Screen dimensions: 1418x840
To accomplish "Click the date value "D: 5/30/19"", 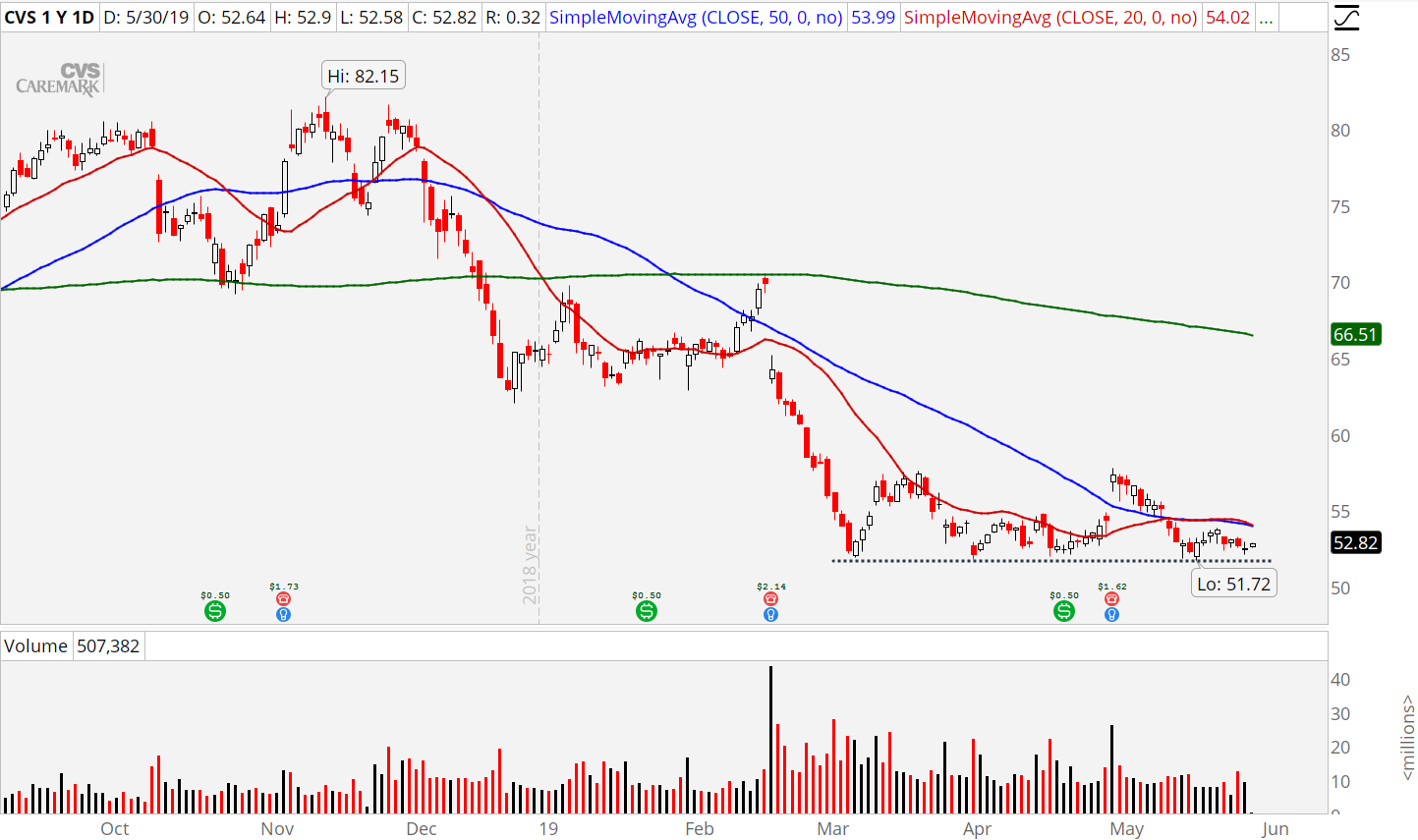I will 146,18.
